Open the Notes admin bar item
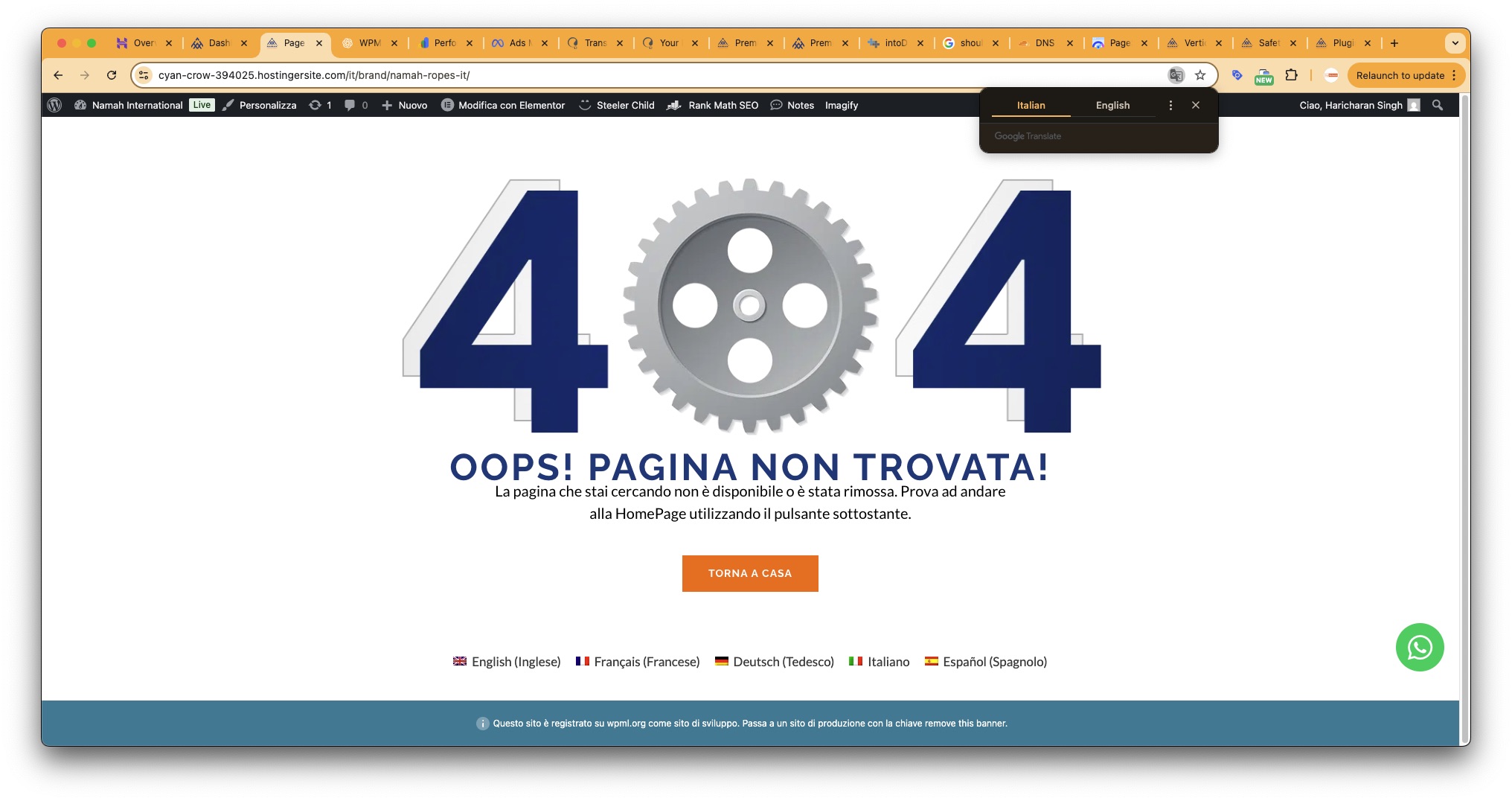This screenshot has width=1512, height=801. pos(792,105)
